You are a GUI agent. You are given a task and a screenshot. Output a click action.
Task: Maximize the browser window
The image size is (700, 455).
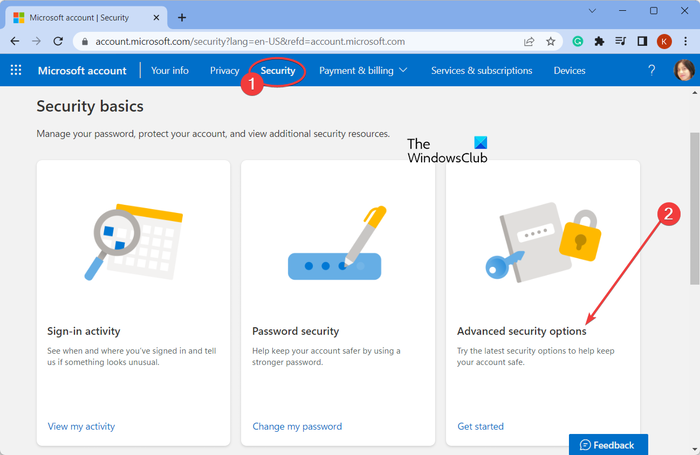tap(654, 11)
